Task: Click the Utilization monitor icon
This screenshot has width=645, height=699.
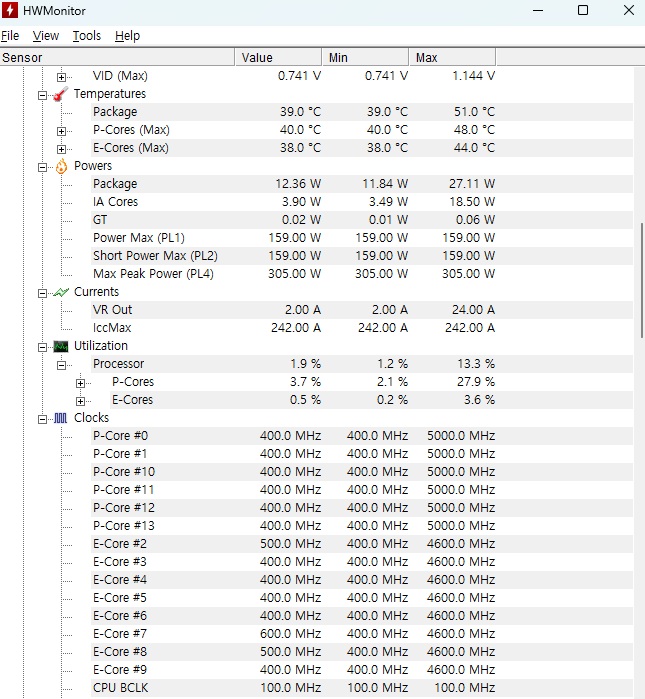Action: pos(61,346)
